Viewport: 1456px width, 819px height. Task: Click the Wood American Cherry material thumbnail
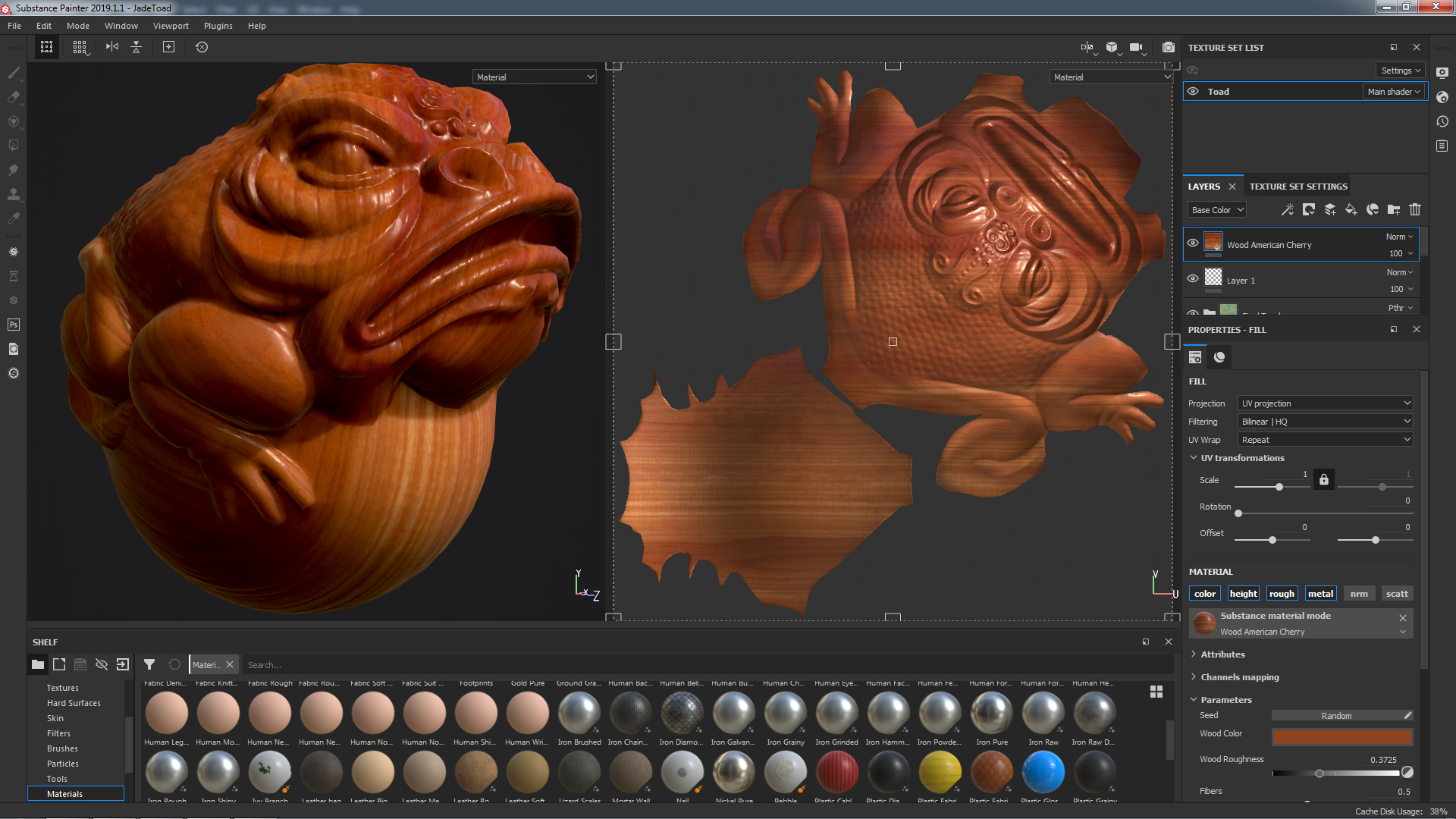(1213, 243)
